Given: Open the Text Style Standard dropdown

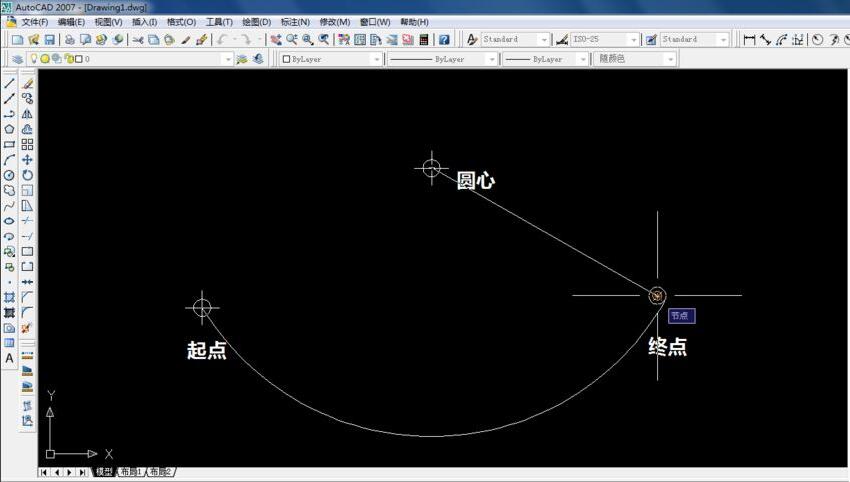Looking at the screenshot, I should 544,40.
